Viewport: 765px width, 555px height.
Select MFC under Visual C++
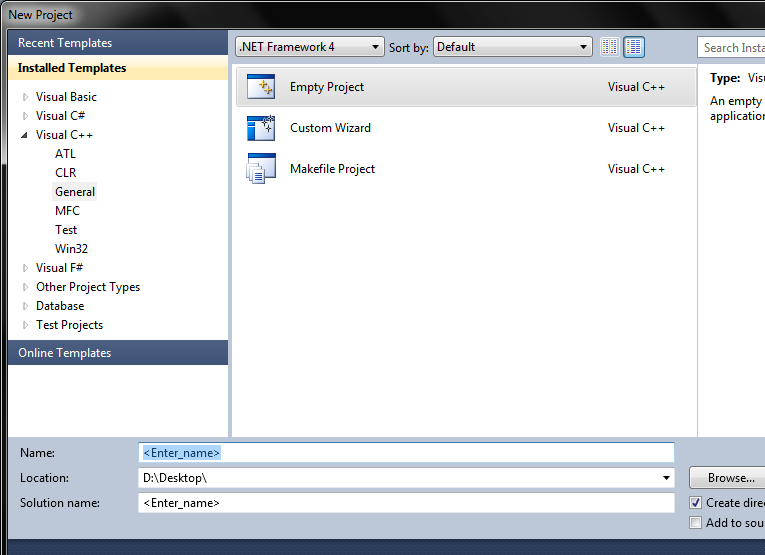(67, 211)
